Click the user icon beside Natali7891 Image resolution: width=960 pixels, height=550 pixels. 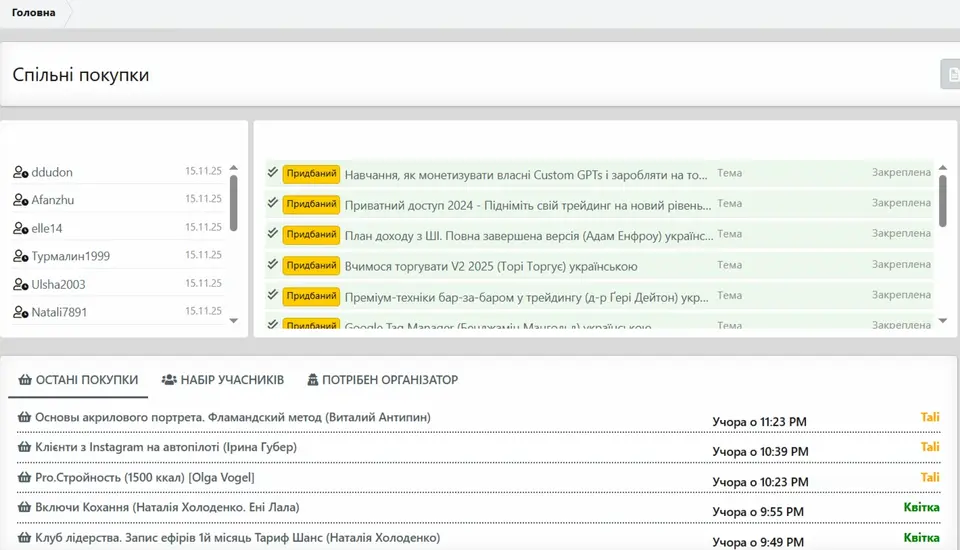click(x=20, y=312)
